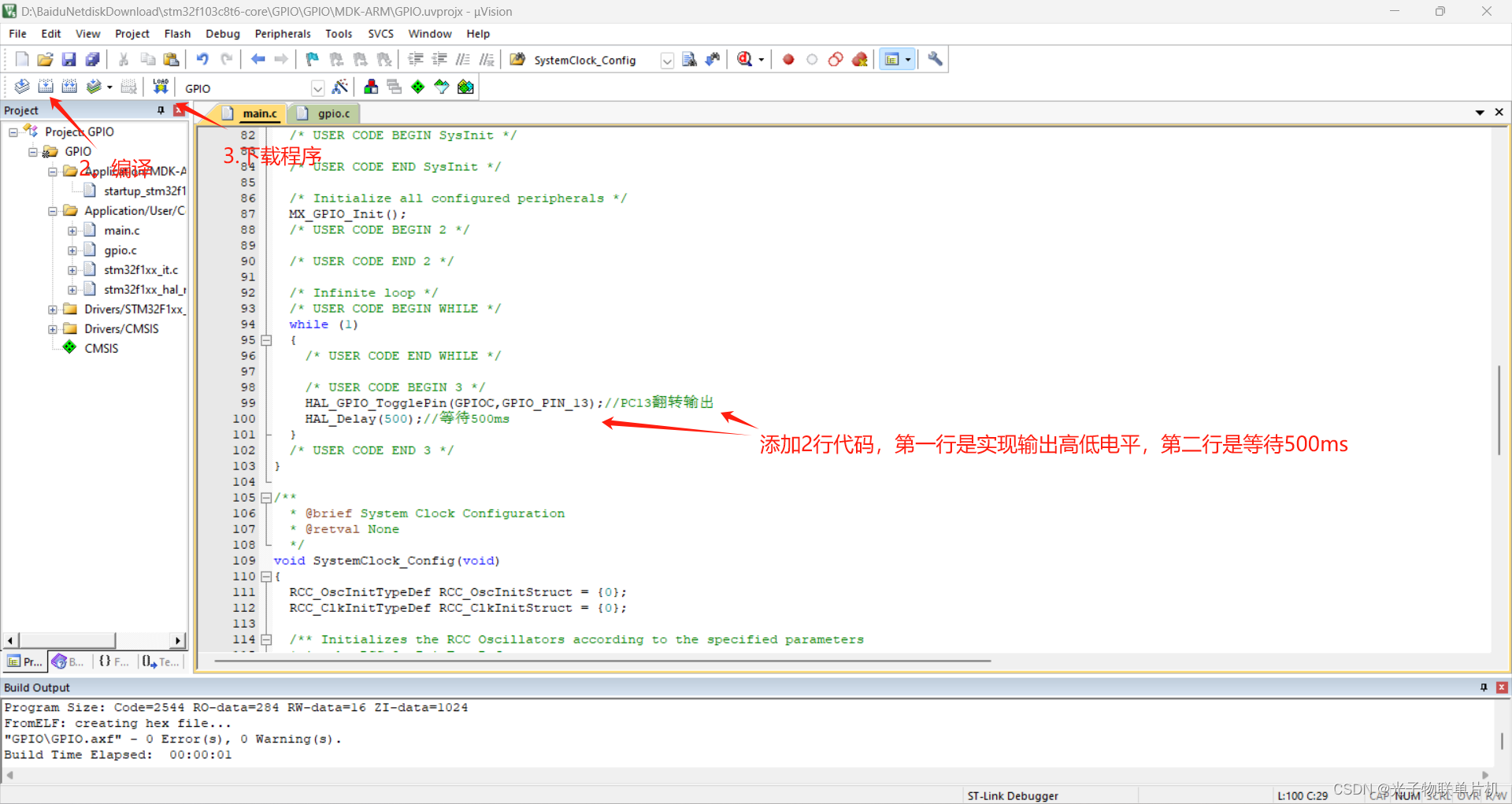Expand the Drivers/STM32F1xx folder

point(53,309)
